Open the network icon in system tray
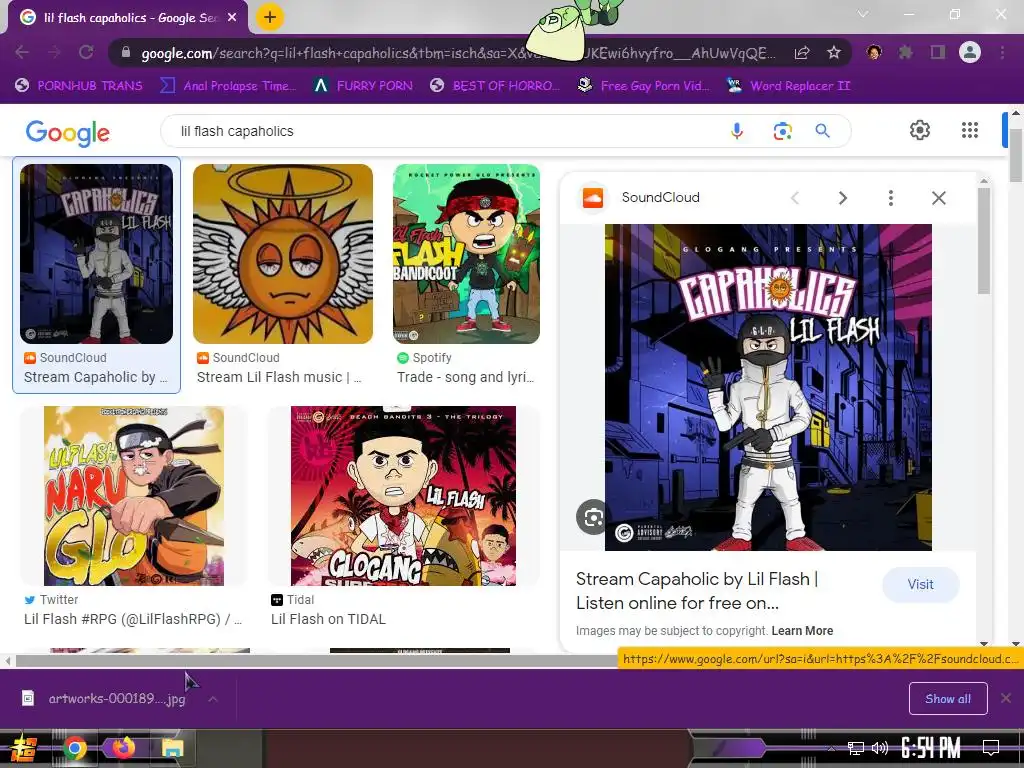The width and height of the screenshot is (1024, 768). [x=855, y=748]
